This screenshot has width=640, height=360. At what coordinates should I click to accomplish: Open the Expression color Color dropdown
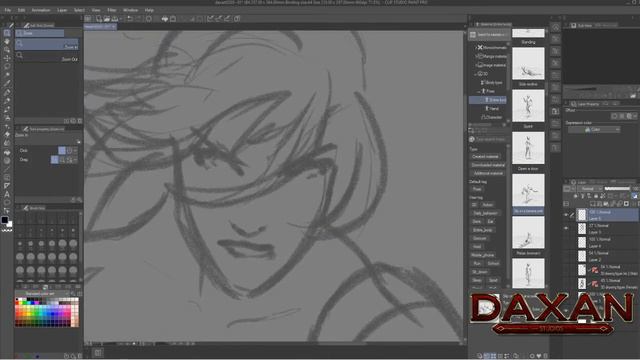tap(594, 129)
